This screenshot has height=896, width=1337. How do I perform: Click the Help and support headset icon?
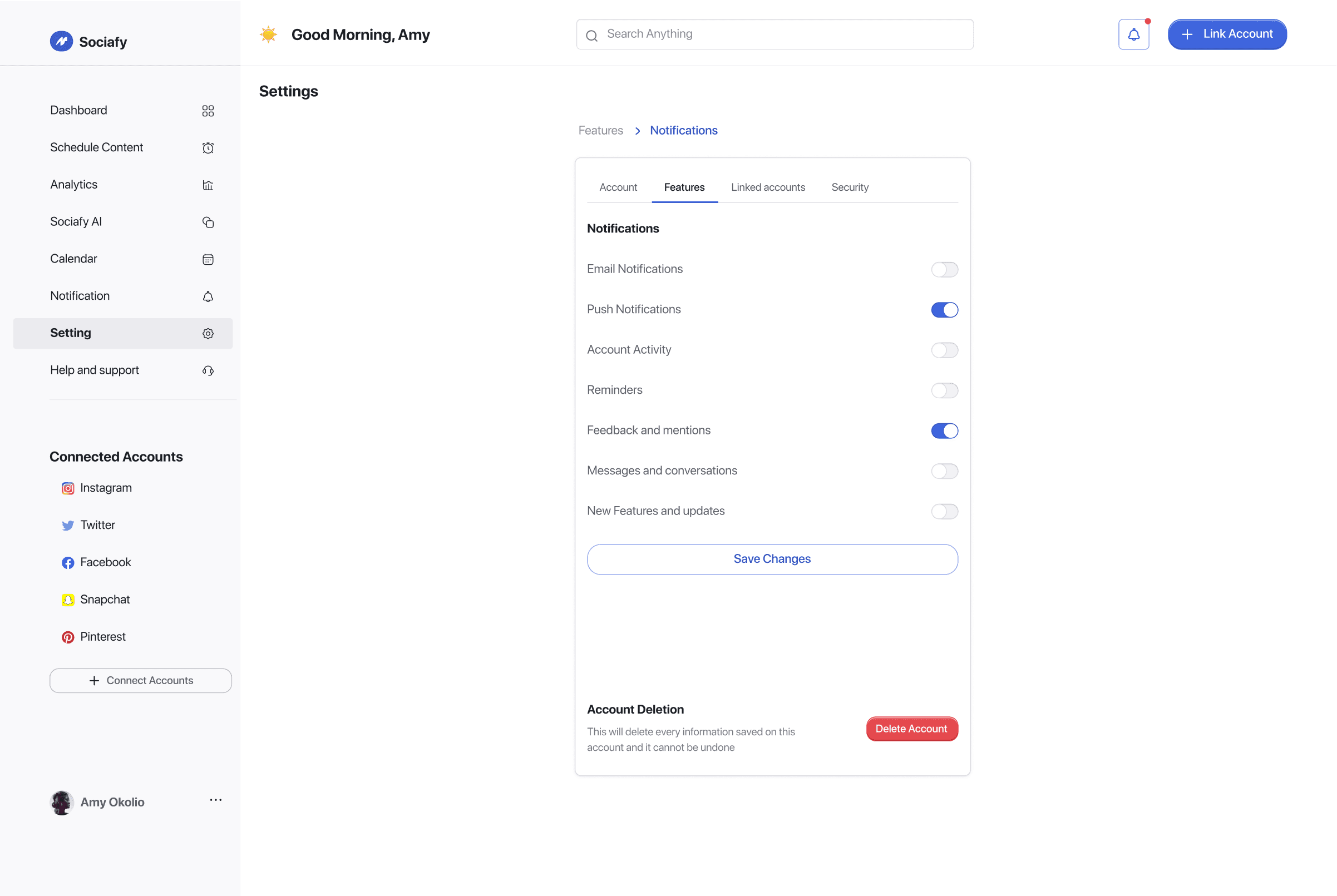pyautogui.click(x=208, y=371)
